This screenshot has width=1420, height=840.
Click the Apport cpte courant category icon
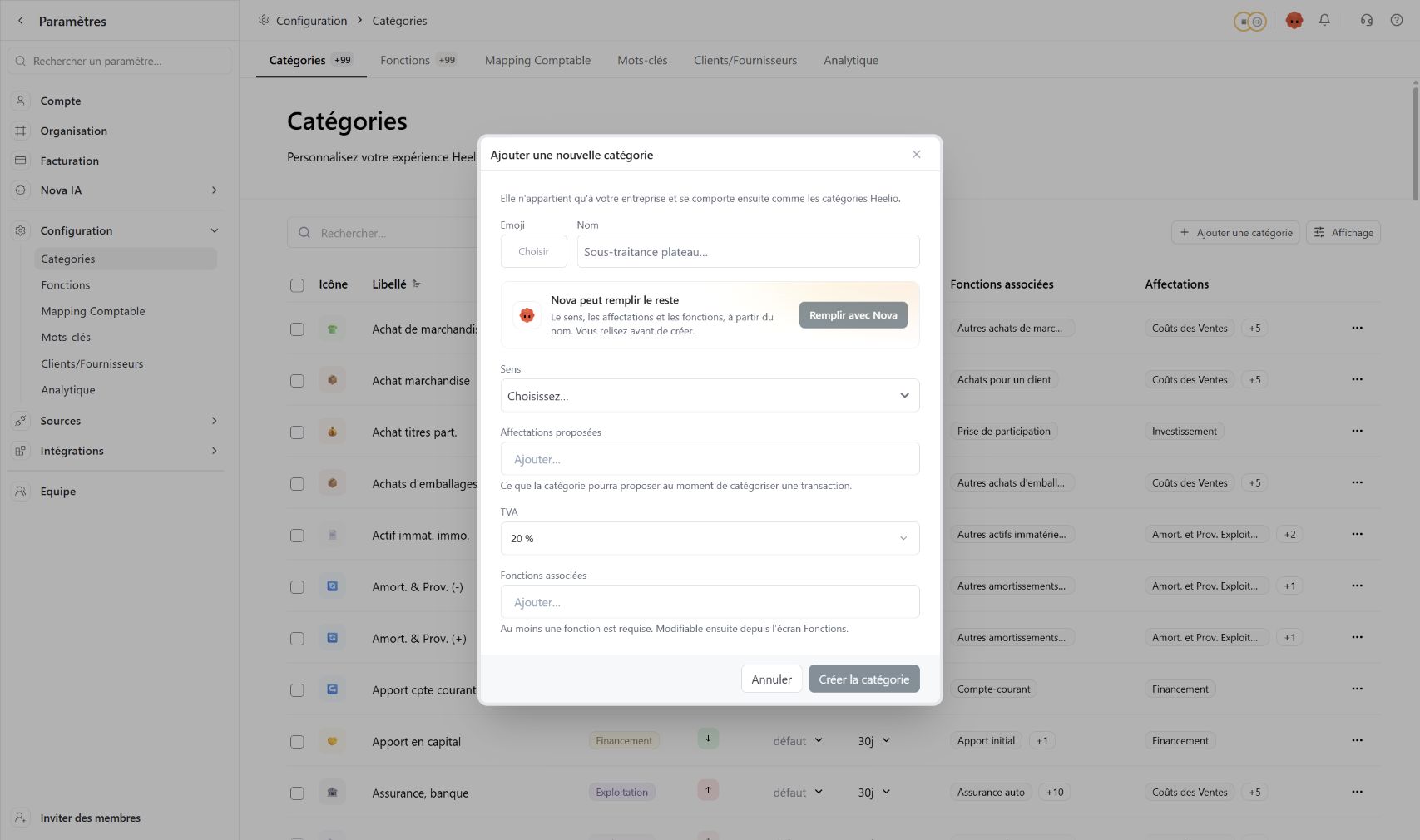332,689
